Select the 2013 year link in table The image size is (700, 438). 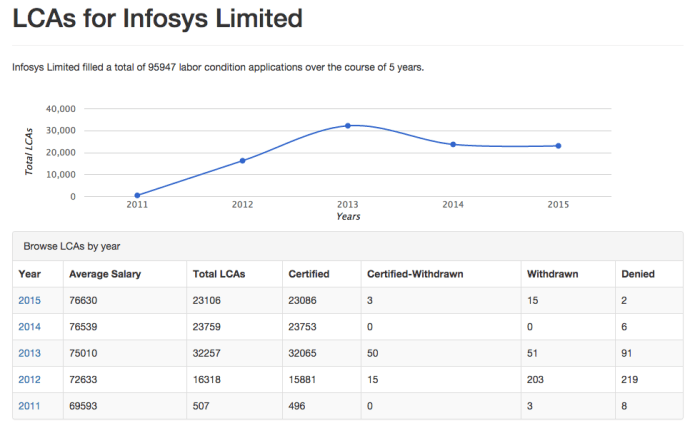pos(29,354)
